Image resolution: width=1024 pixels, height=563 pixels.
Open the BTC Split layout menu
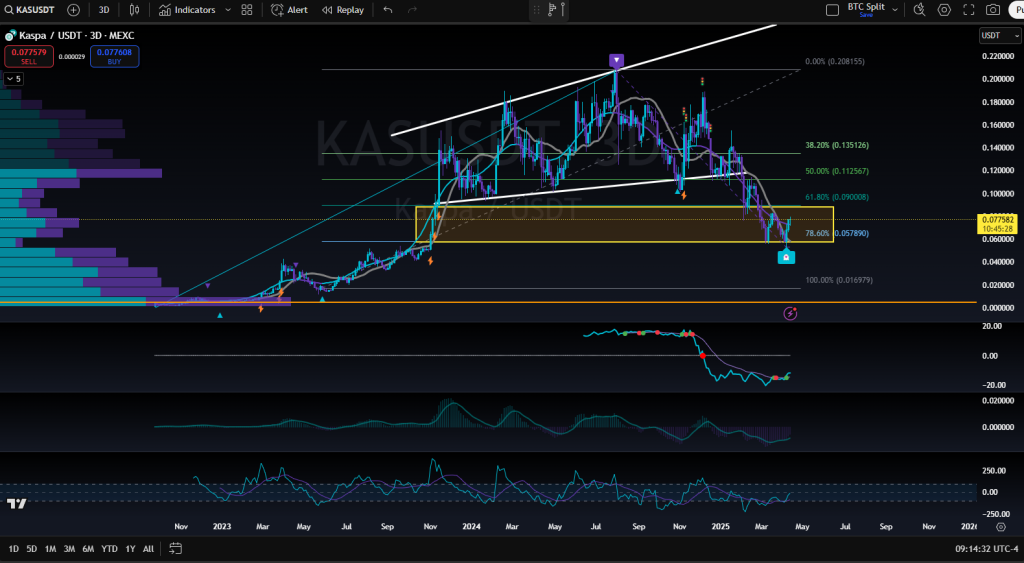pos(895,10)
